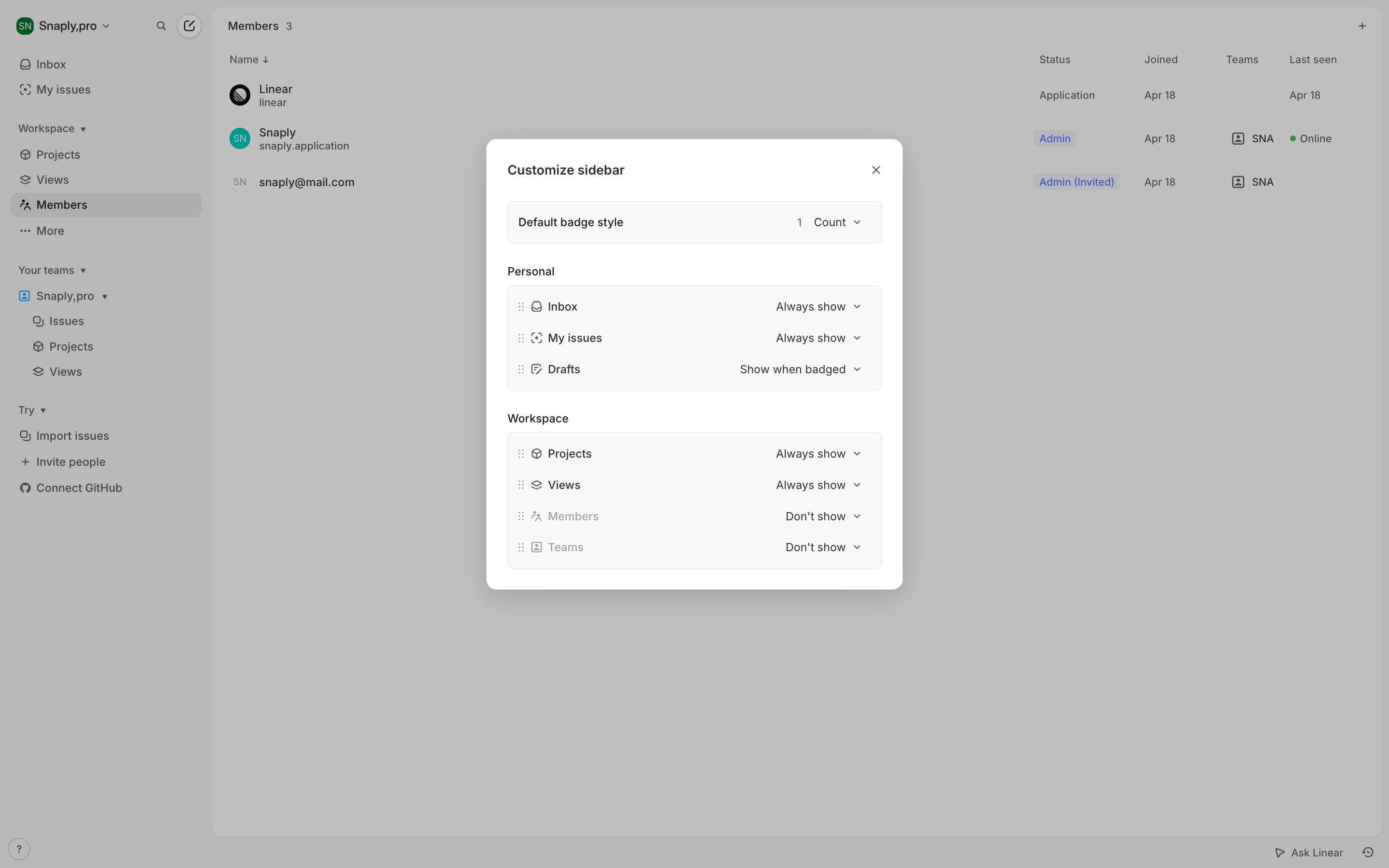This screenshot has height=868, width=1389.
Task: Click the My issues row drag handle
Action: tap(521, 338)
